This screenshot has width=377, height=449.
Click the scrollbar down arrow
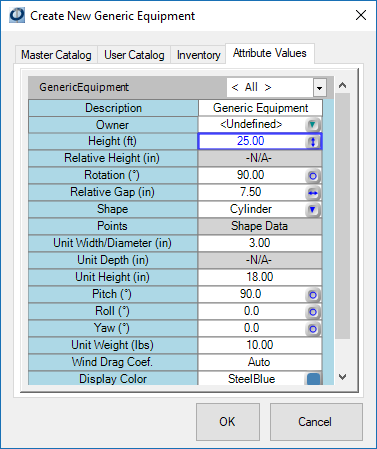point(342,377)
